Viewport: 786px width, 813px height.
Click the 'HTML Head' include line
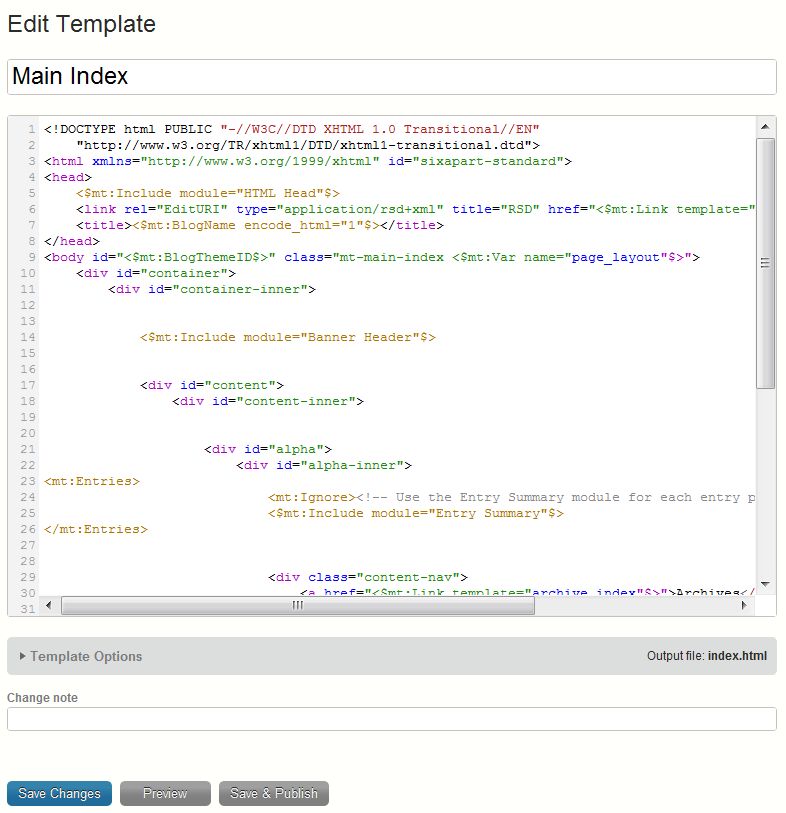[x=208, y=193]
